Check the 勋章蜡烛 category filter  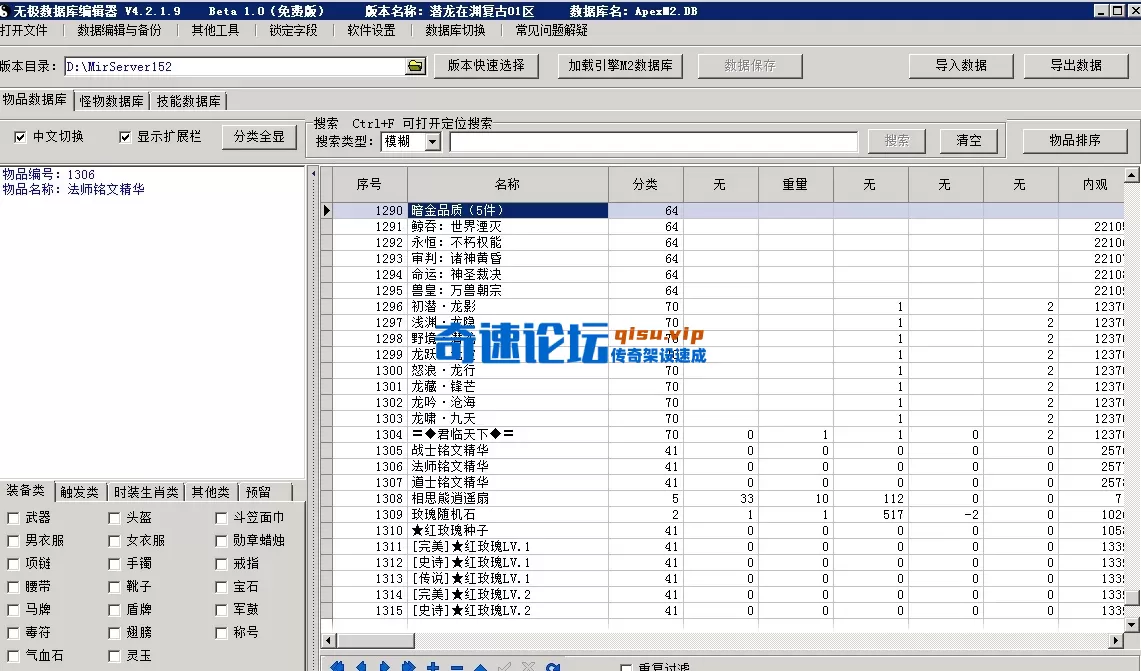tap(221, 541)
